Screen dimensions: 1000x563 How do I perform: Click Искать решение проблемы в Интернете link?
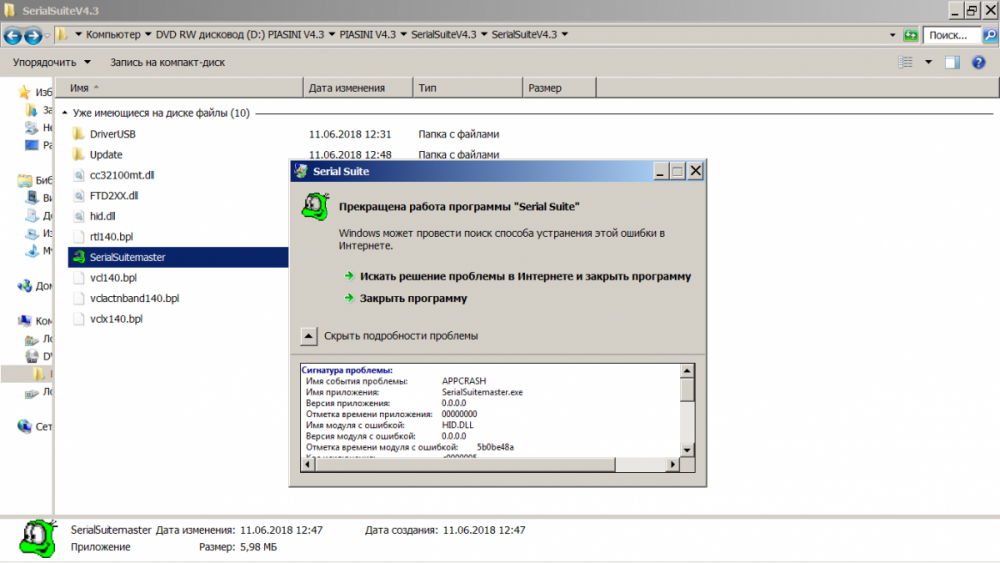tap(525, 276)
